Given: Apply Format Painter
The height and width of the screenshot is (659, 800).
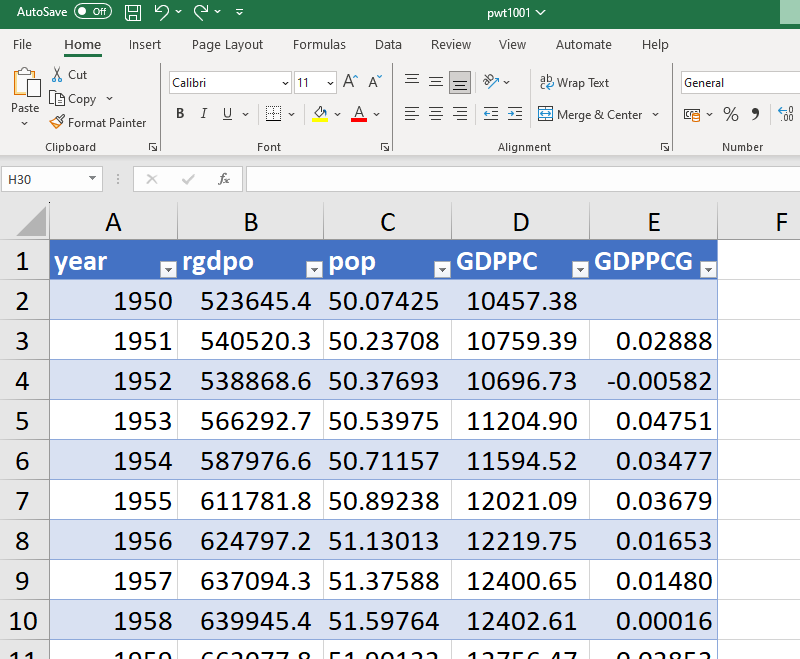Looking at the screenshot, I should [97, 122].
